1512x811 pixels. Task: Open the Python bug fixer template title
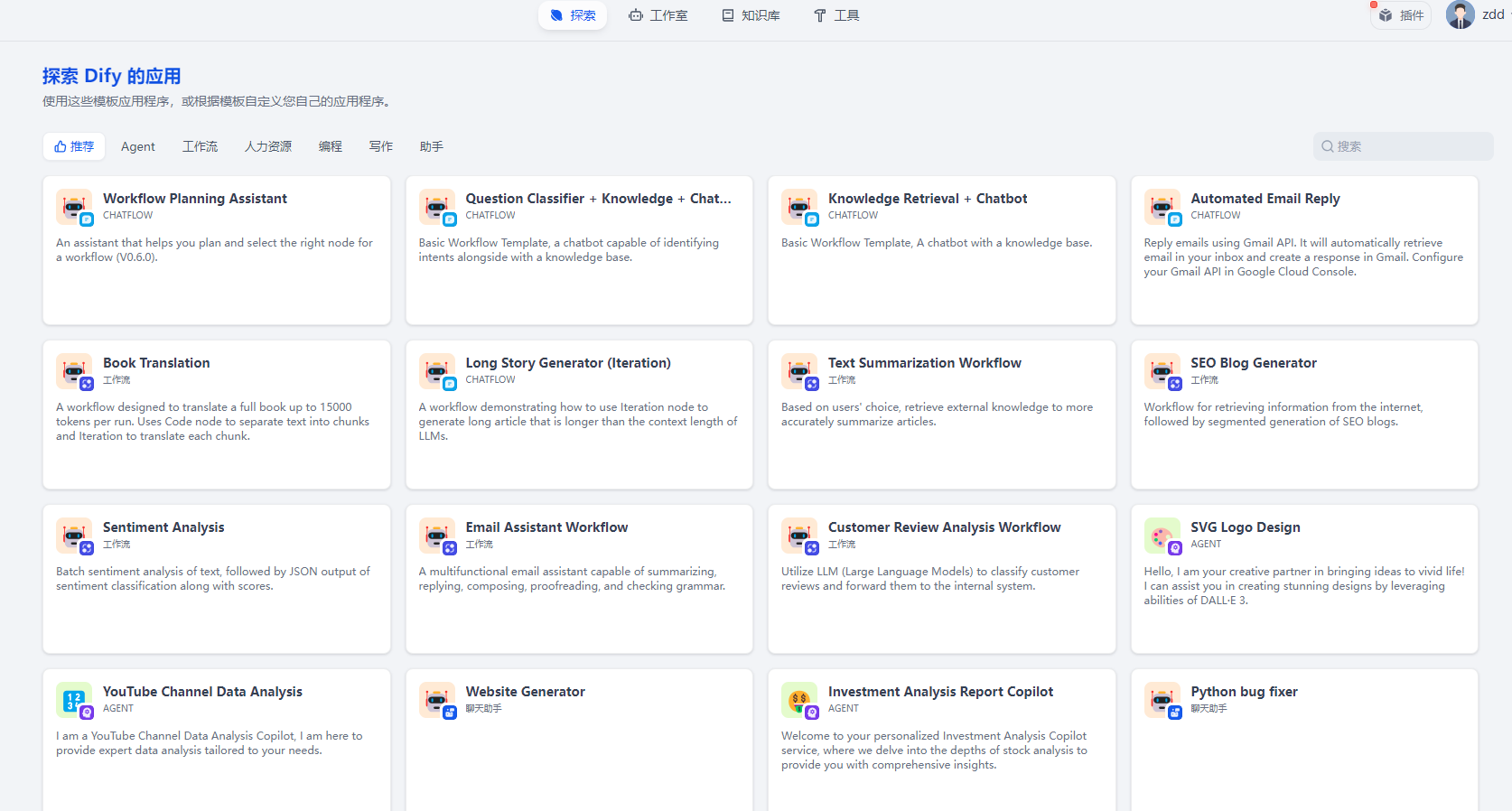pyautogui.click(x=1244, y=692)
